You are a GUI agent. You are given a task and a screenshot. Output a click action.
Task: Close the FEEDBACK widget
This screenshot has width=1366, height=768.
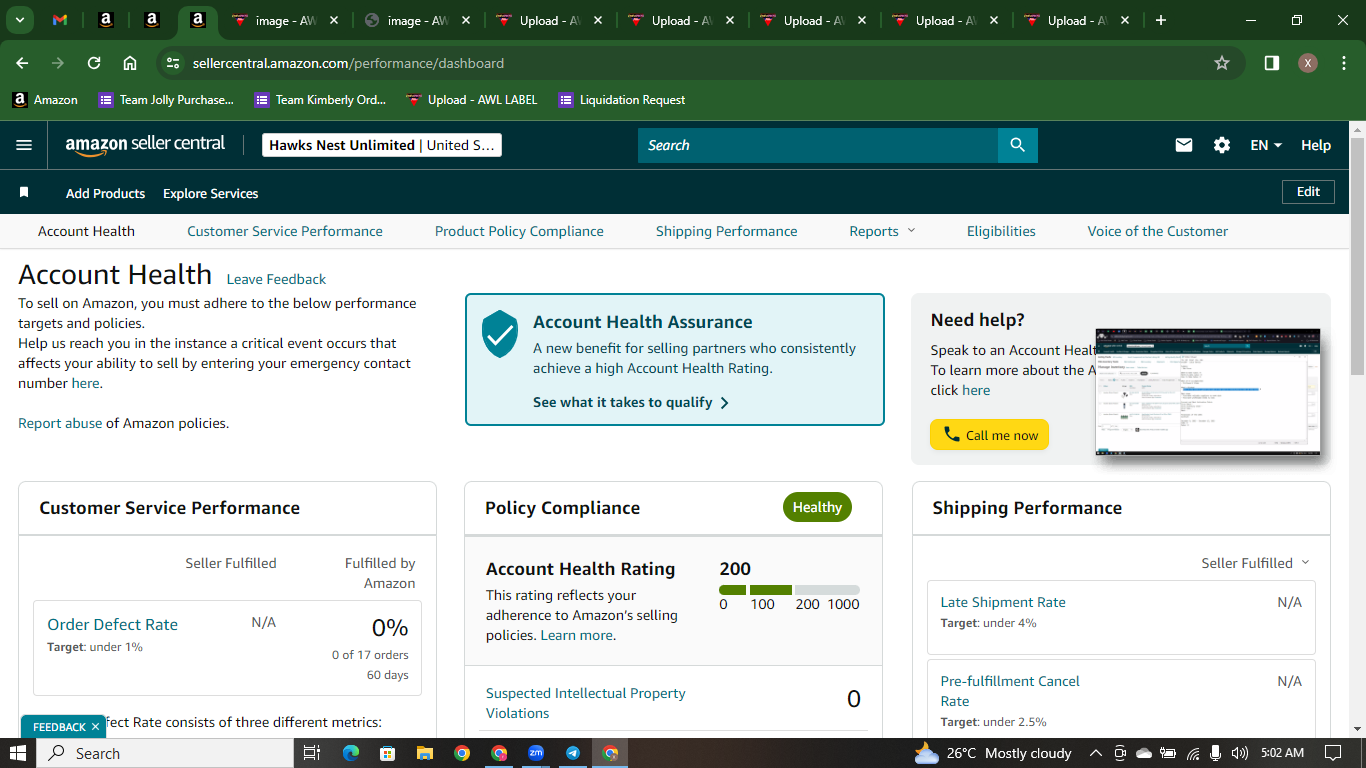click(95, 727)
